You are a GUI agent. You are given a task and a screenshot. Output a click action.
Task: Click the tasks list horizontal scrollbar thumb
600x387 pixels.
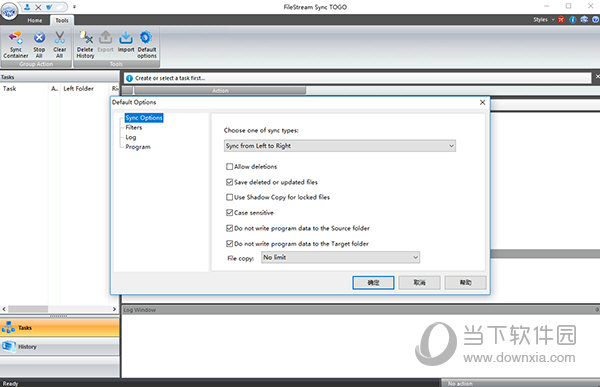[x=28, y=309]
